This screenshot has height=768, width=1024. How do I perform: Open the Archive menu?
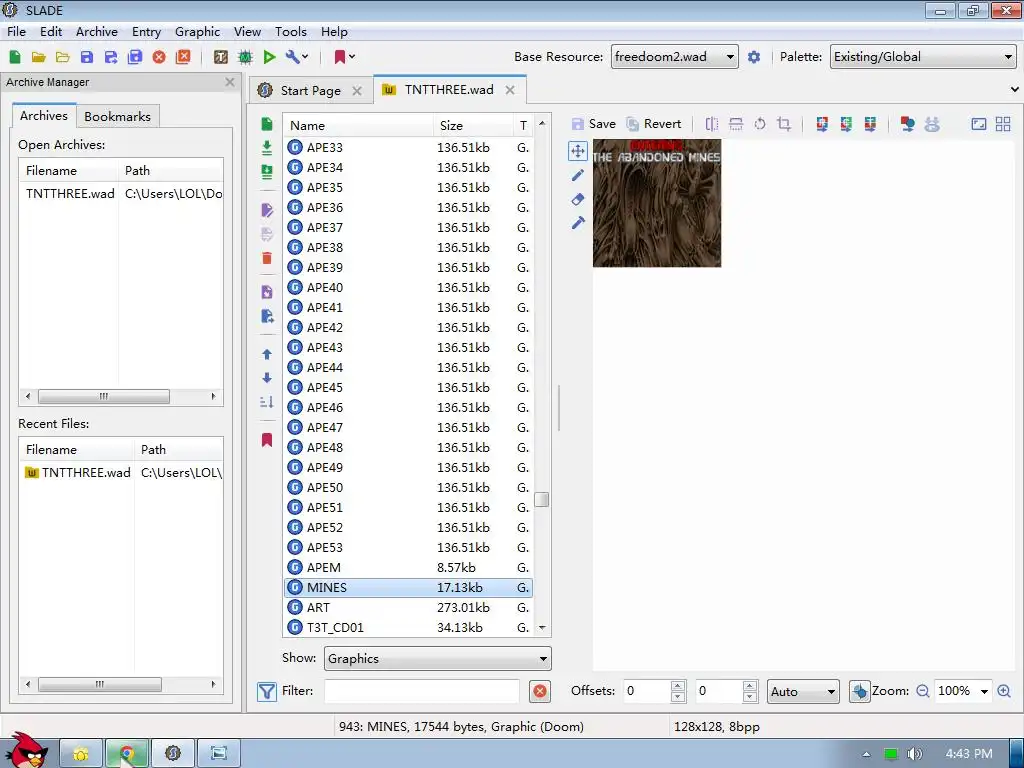(x=97, y=31)
